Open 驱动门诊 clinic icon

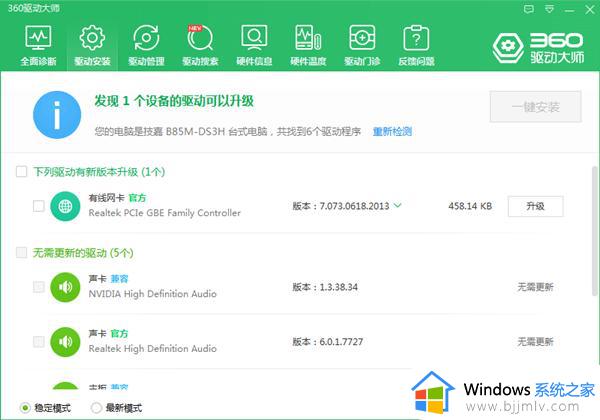click(362, 37)
